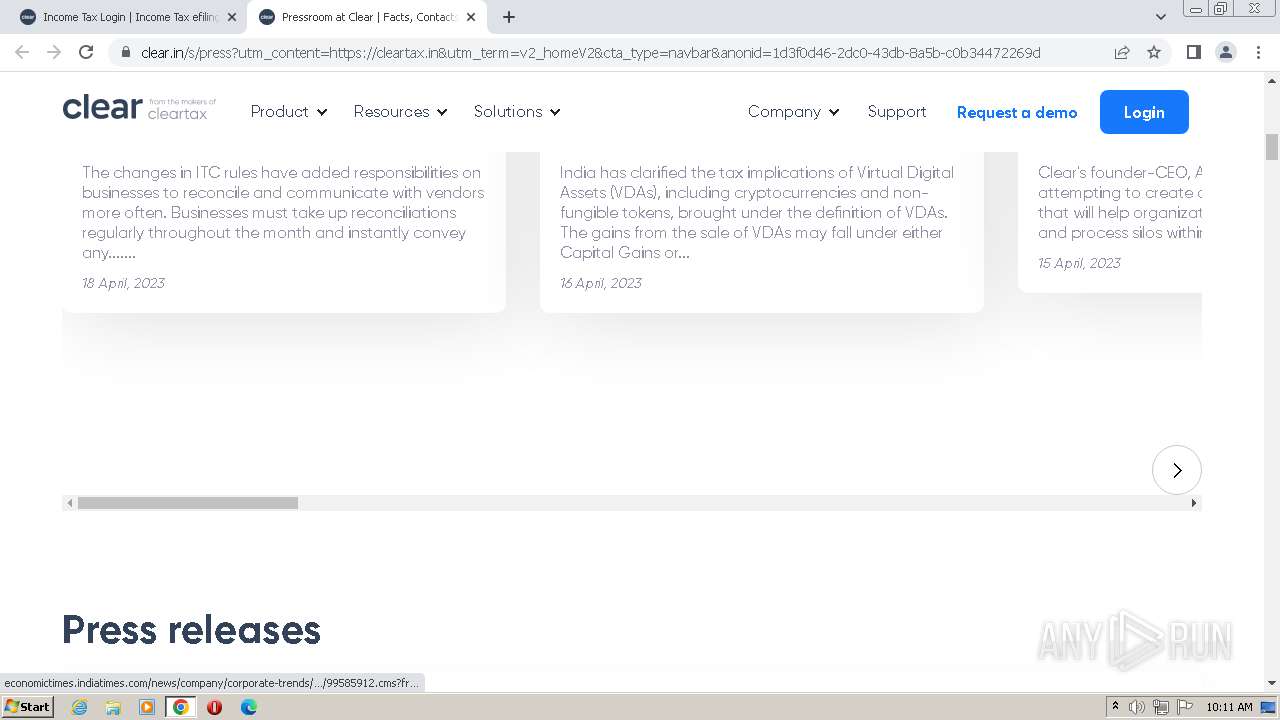Expand the Solutions menu
Viewport: 1280px width, 720px height.
517,112
